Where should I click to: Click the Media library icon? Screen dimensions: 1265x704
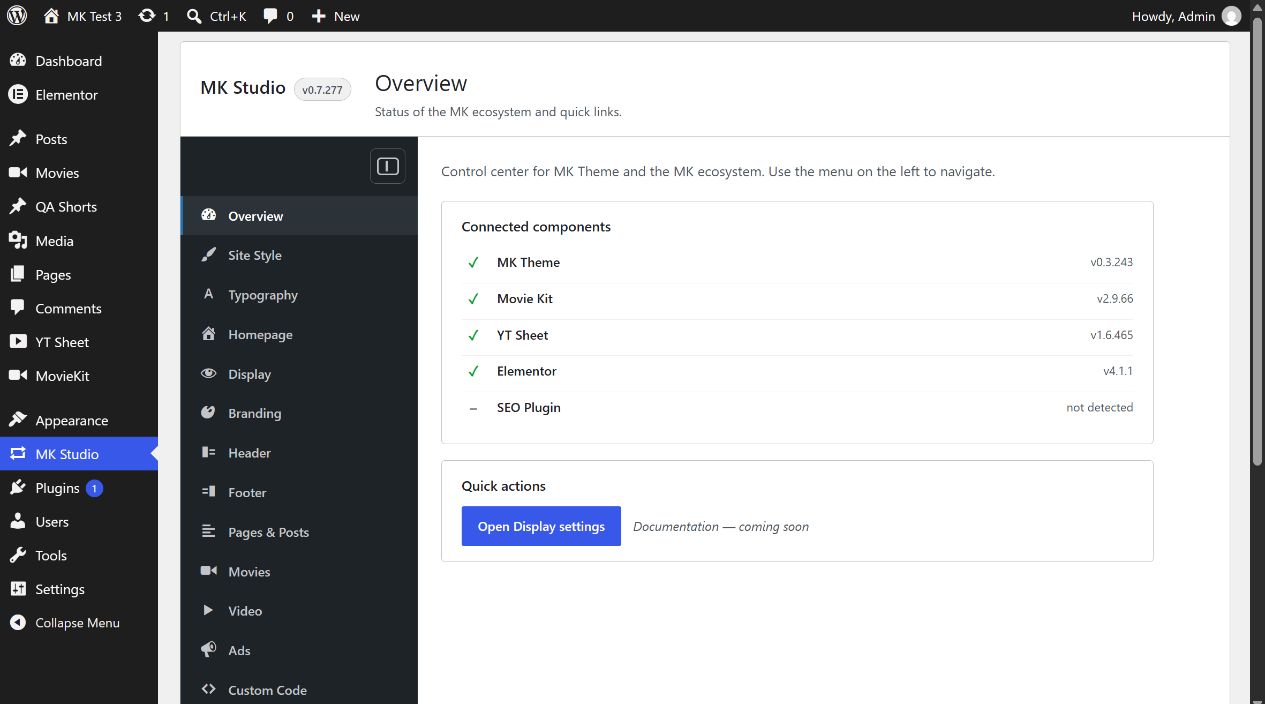[x=17, y=241]
